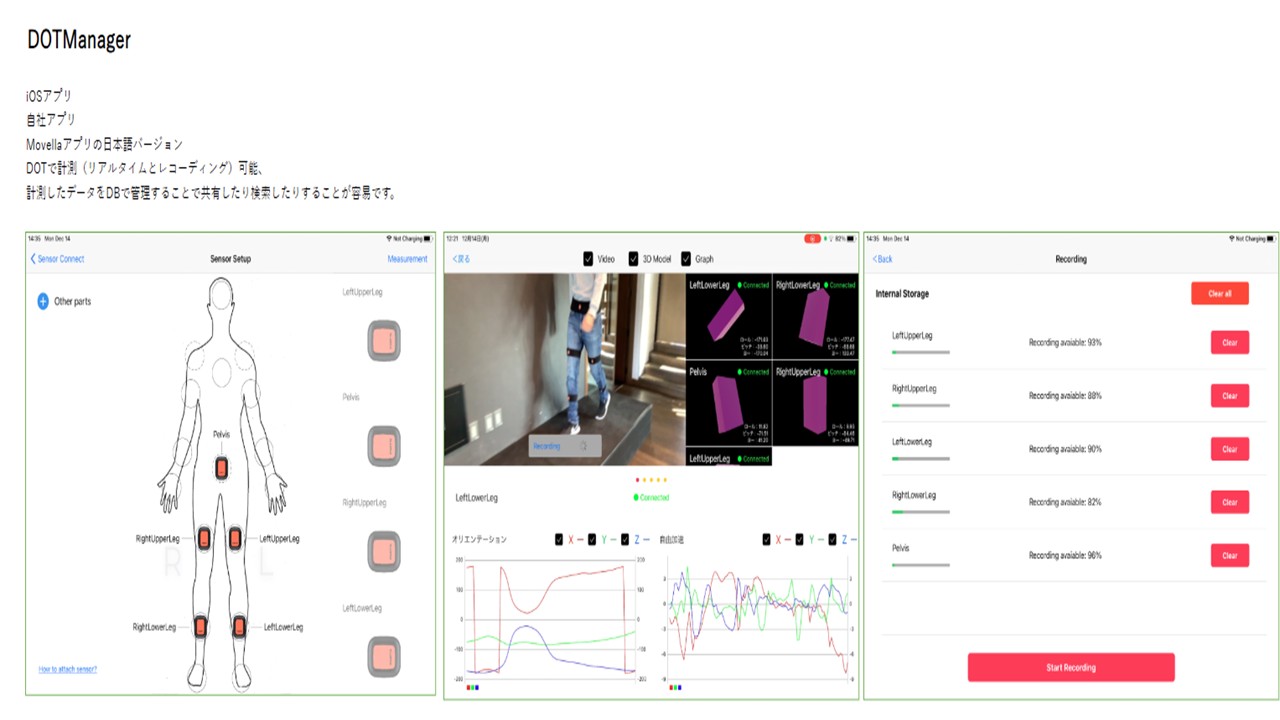Toggle the 3D Model checkbox

pyautogui.click(x=633, y=259)
